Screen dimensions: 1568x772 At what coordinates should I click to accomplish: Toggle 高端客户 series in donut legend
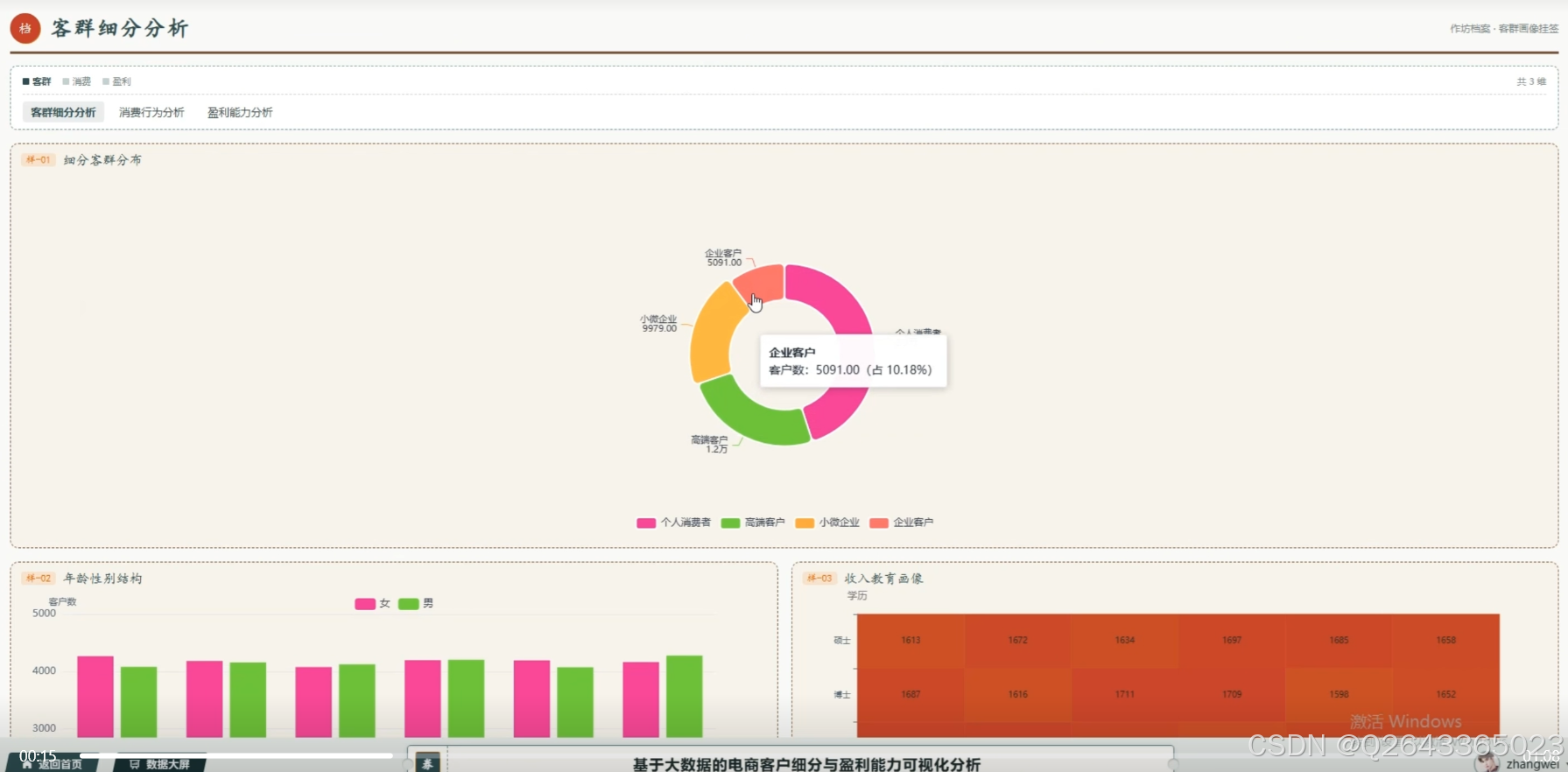[753, 523]
